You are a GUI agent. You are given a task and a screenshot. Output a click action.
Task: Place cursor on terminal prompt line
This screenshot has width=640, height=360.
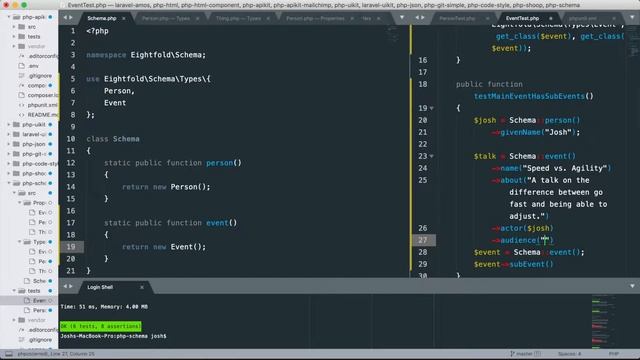pyautogui.click(x=113, y=336)
